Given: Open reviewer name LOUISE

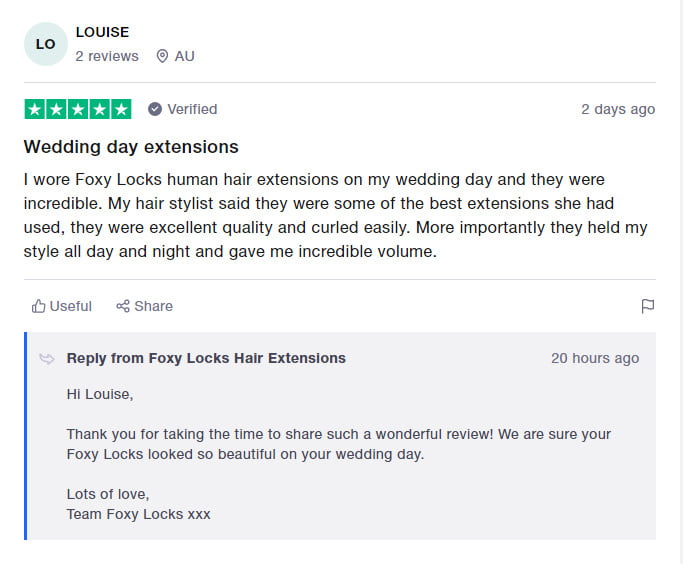Looking at the screenshot, I should 102,32.
